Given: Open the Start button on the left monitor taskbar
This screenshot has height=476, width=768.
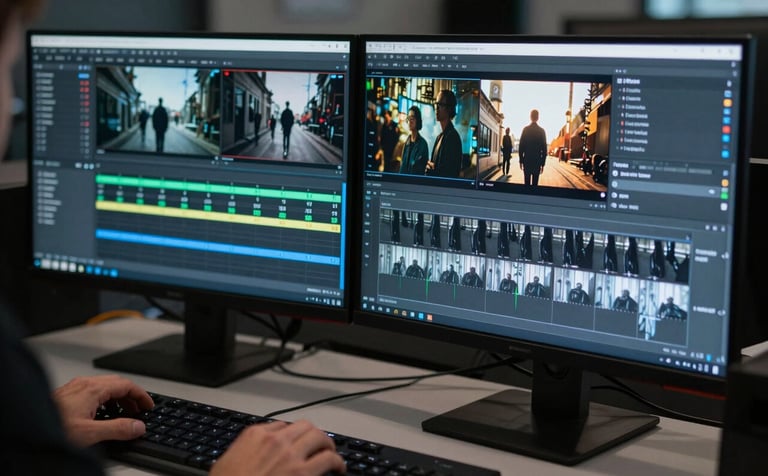Looking at the screenshot, I should tap(38, 263).
